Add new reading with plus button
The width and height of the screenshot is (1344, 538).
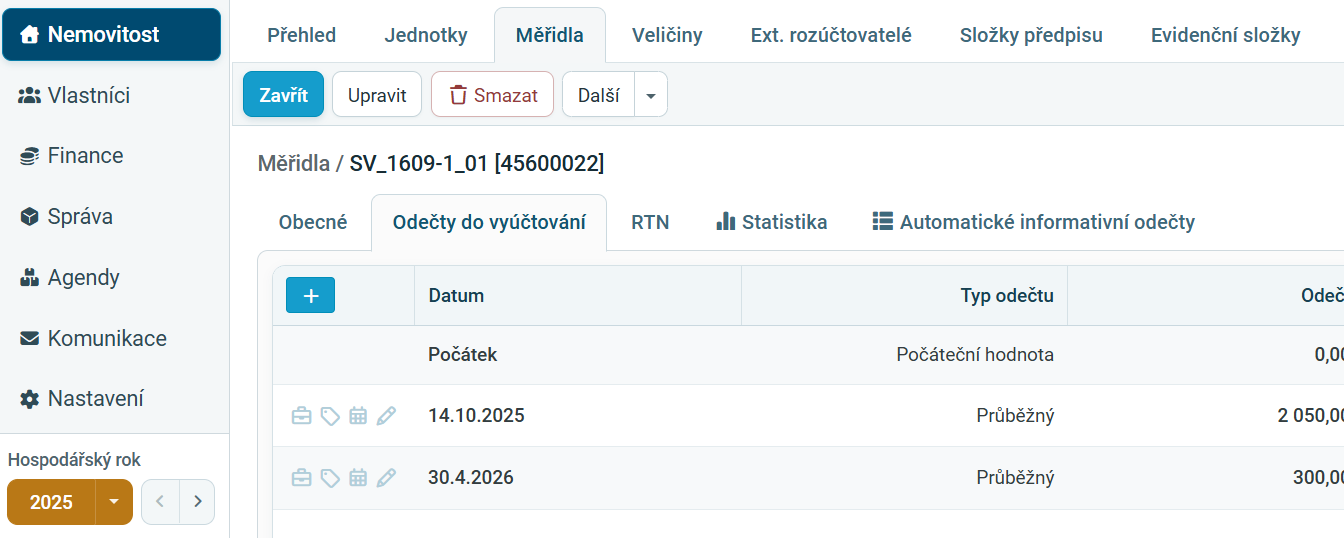(310, 295)
